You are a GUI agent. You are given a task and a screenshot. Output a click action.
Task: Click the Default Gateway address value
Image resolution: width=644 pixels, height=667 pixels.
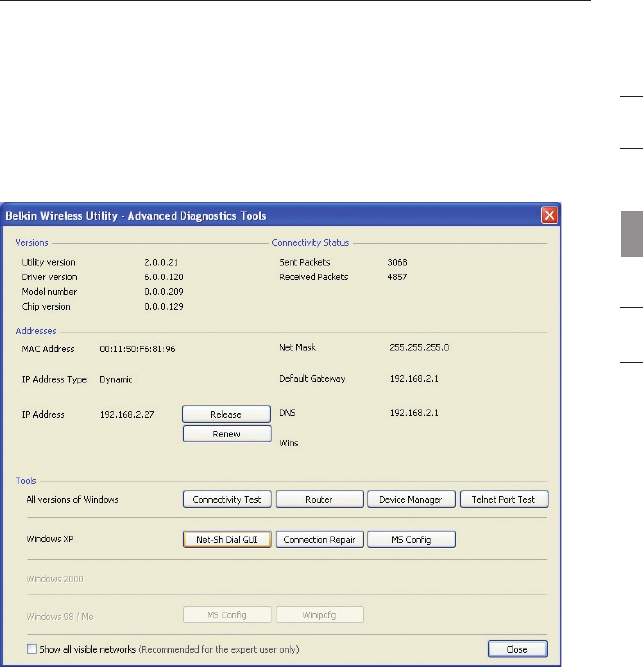click(x=414, y=380)
